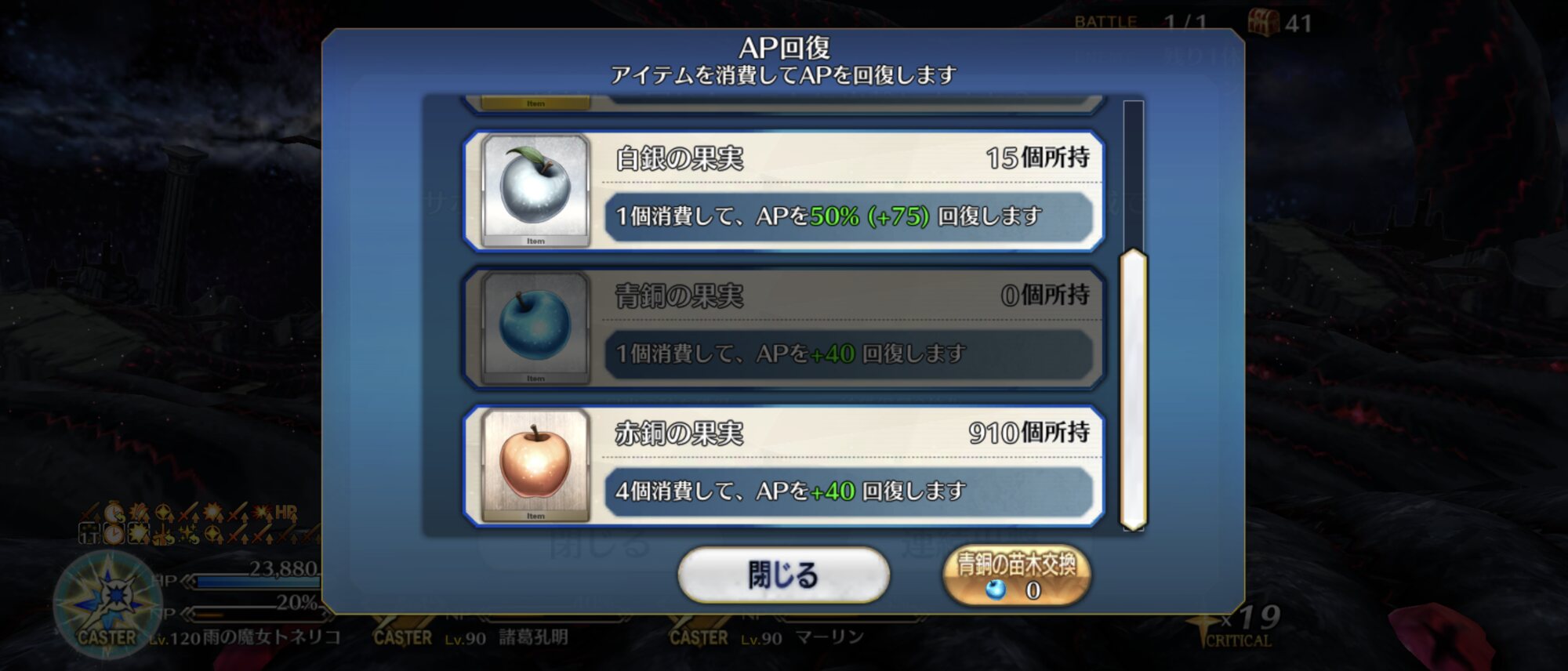
Task: Tap the treasure chest drop counter icon
Action: pos(1262,22)
